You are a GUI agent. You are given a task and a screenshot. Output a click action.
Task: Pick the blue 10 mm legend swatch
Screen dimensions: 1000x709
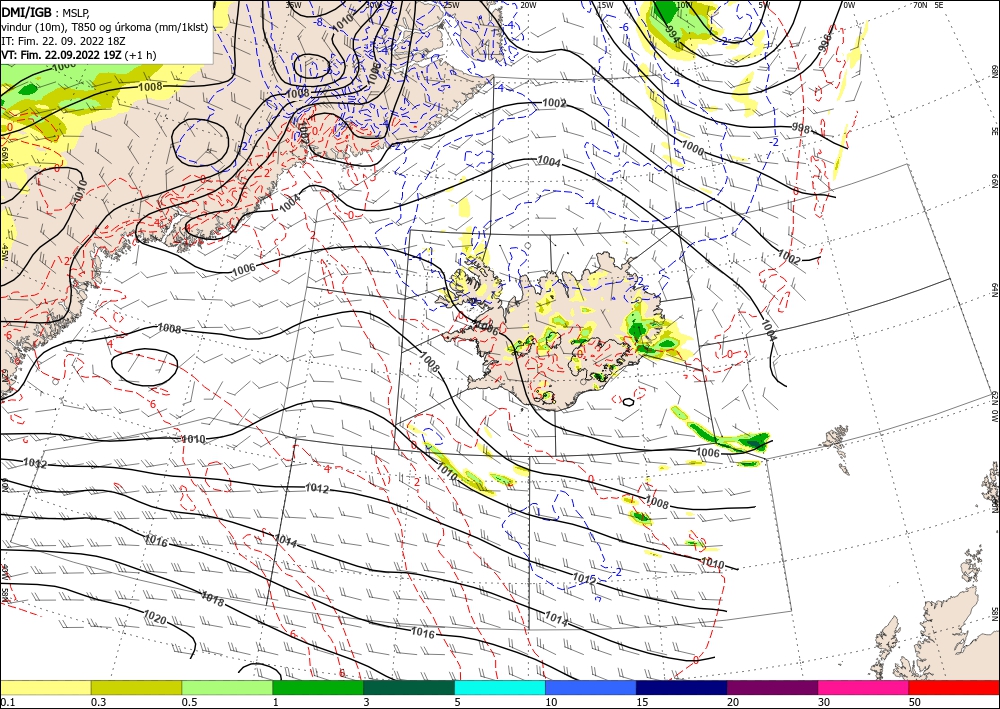[x=591, y=687]
